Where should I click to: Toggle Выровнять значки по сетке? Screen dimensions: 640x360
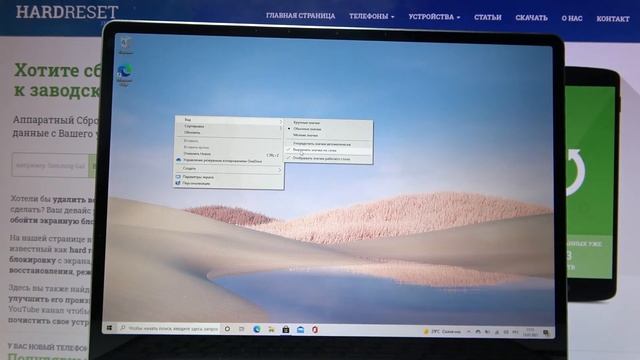click(x=315, y=150)
